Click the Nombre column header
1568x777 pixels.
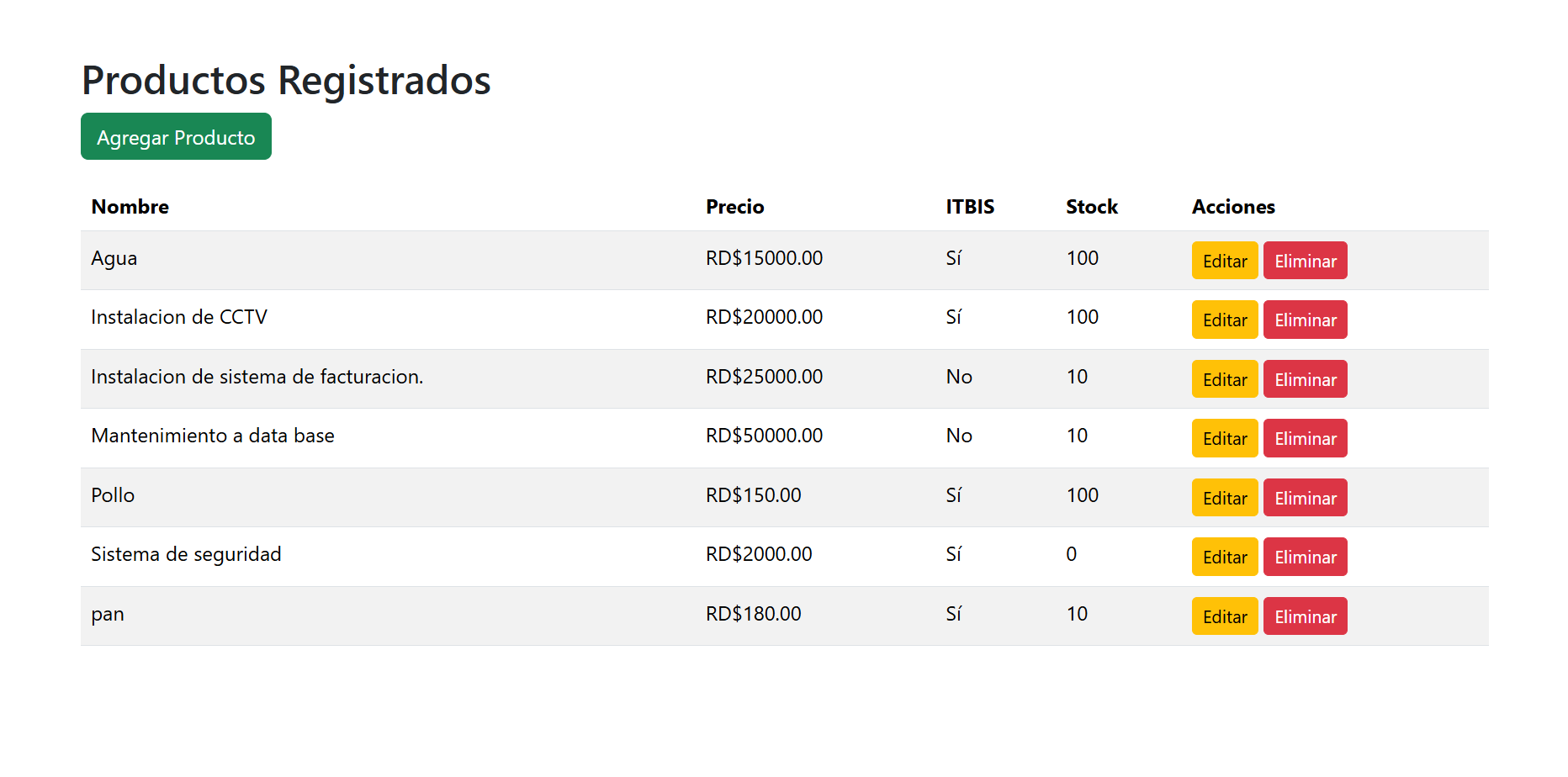[x=130, y=207]
